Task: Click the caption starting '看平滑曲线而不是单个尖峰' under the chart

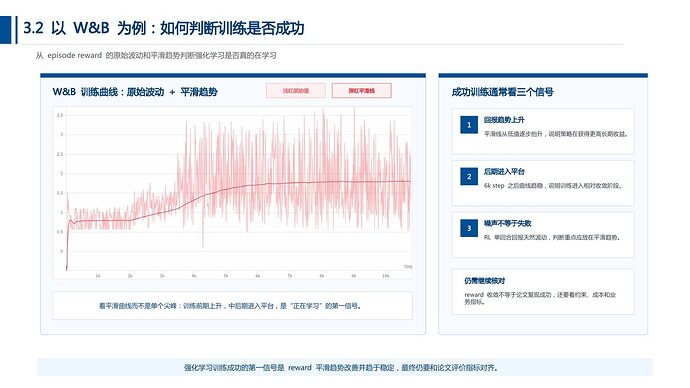Action: tap(230, 306)
